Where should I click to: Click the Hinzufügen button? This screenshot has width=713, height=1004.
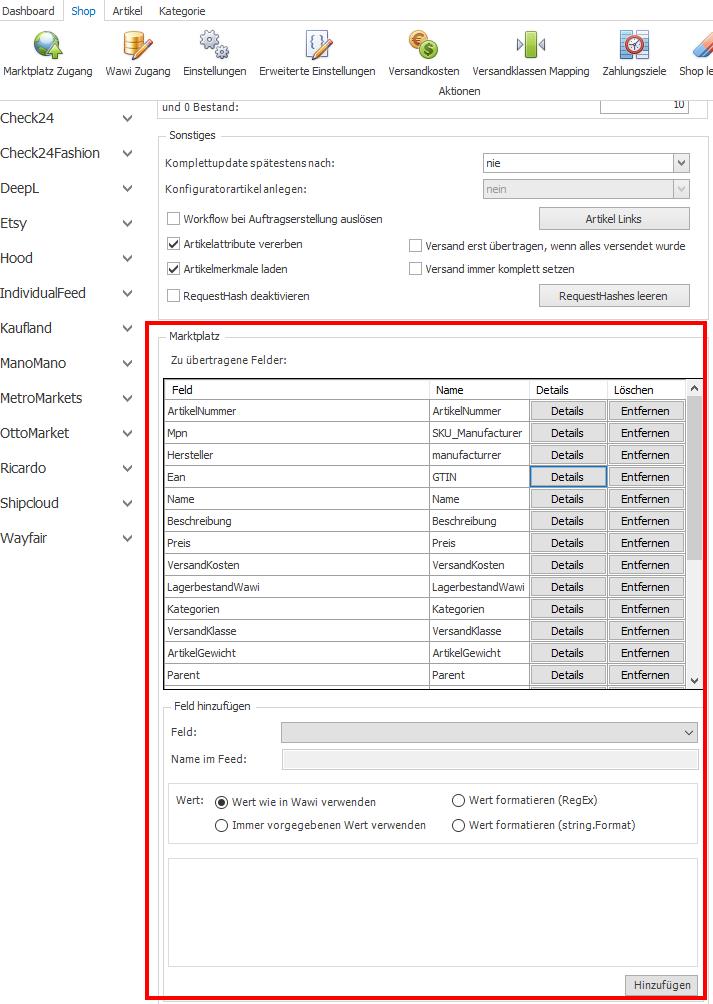[x=662, y=985]
